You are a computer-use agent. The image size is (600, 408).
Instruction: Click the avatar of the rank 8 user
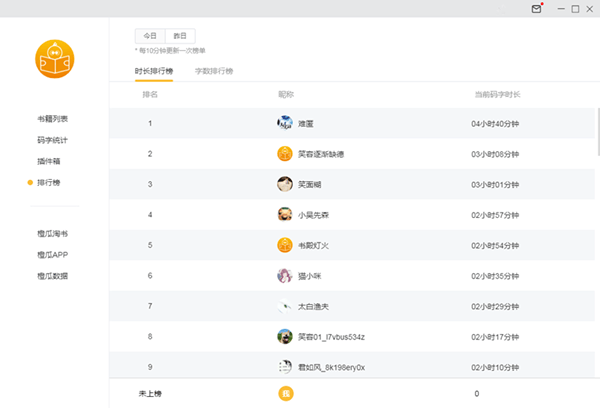pos(285,337)
